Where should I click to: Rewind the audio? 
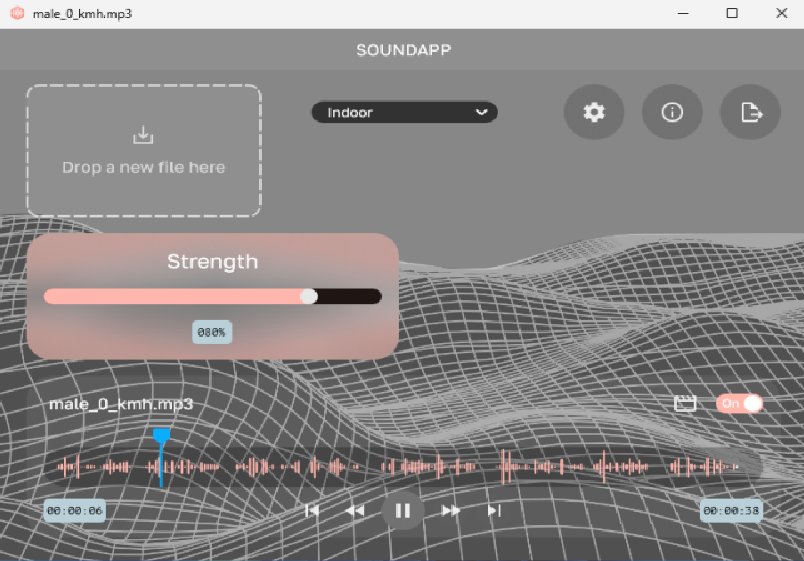tap(354, 510)
